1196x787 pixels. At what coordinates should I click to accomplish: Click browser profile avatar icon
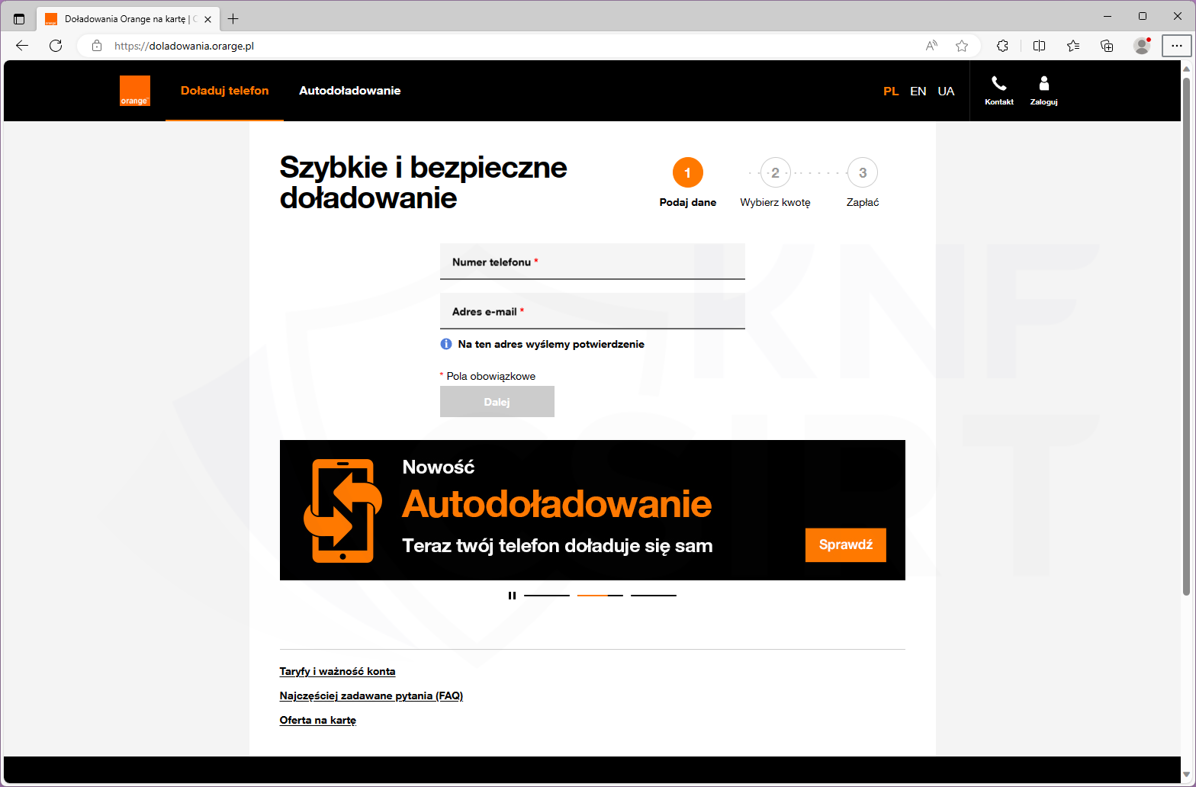click(1141, 46)
